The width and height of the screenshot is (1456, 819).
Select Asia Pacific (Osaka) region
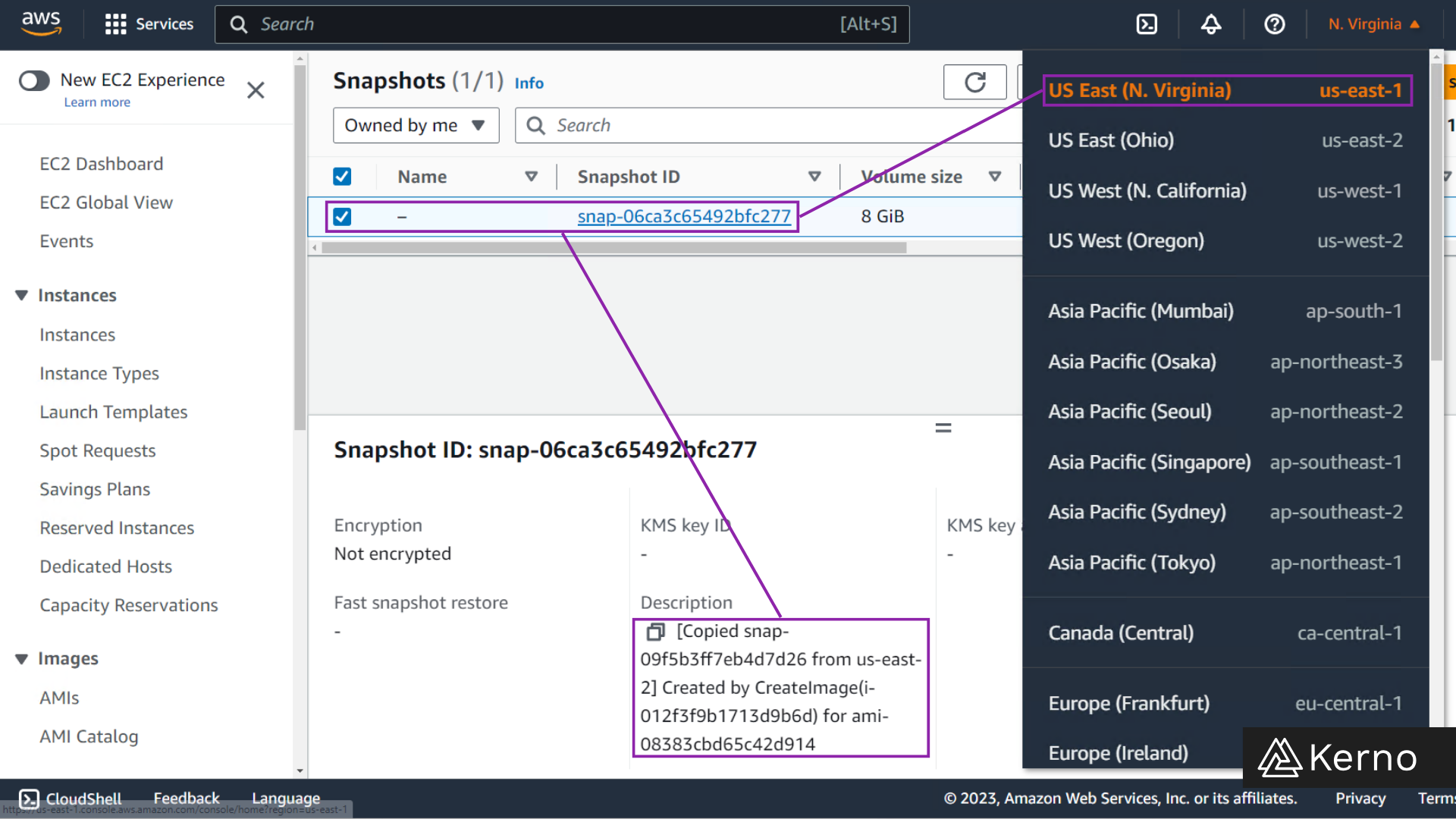1225,362
